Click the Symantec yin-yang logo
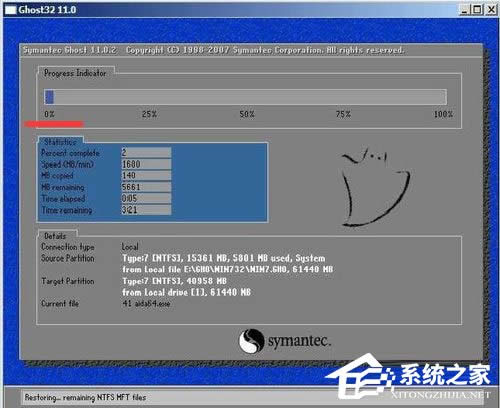500x408 pixels. [x=251, y=341]
